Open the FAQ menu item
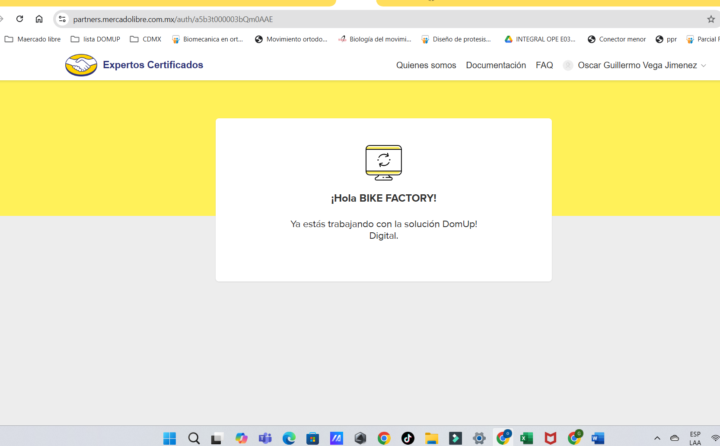The image size is (720, 446). coord(544,65)
